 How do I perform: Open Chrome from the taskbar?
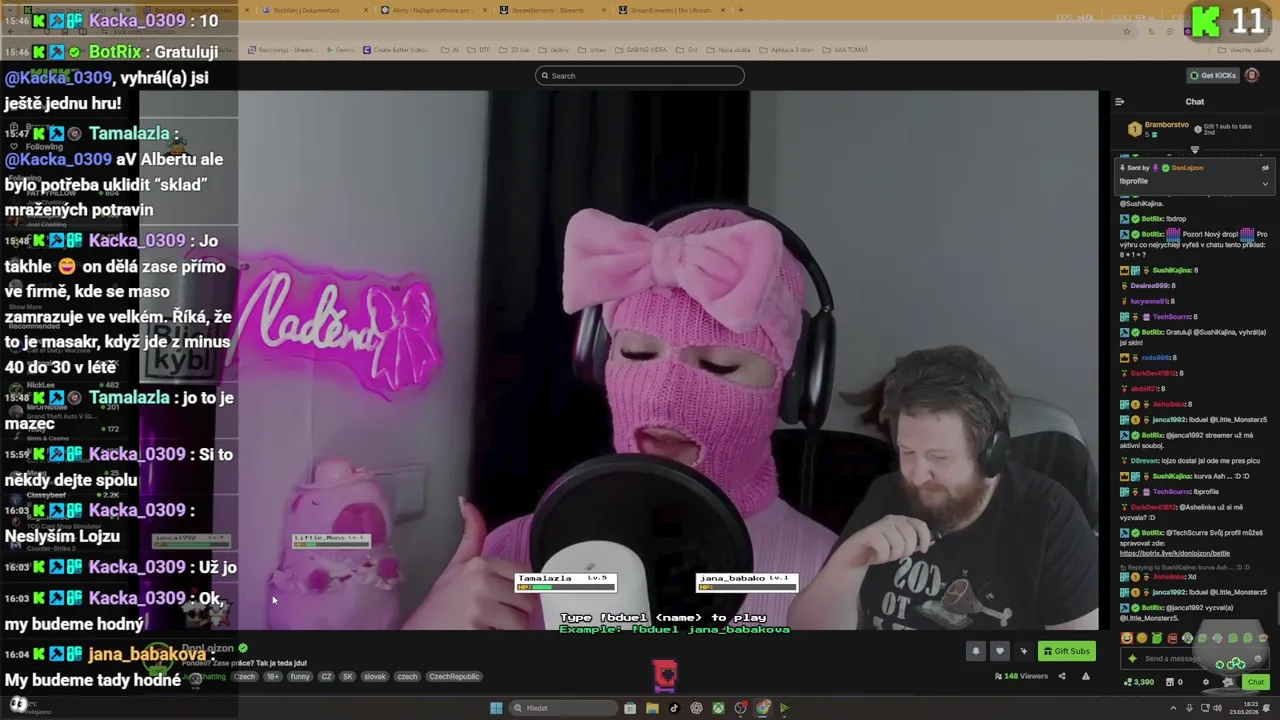pyautogui.click(x=763, y=708)
